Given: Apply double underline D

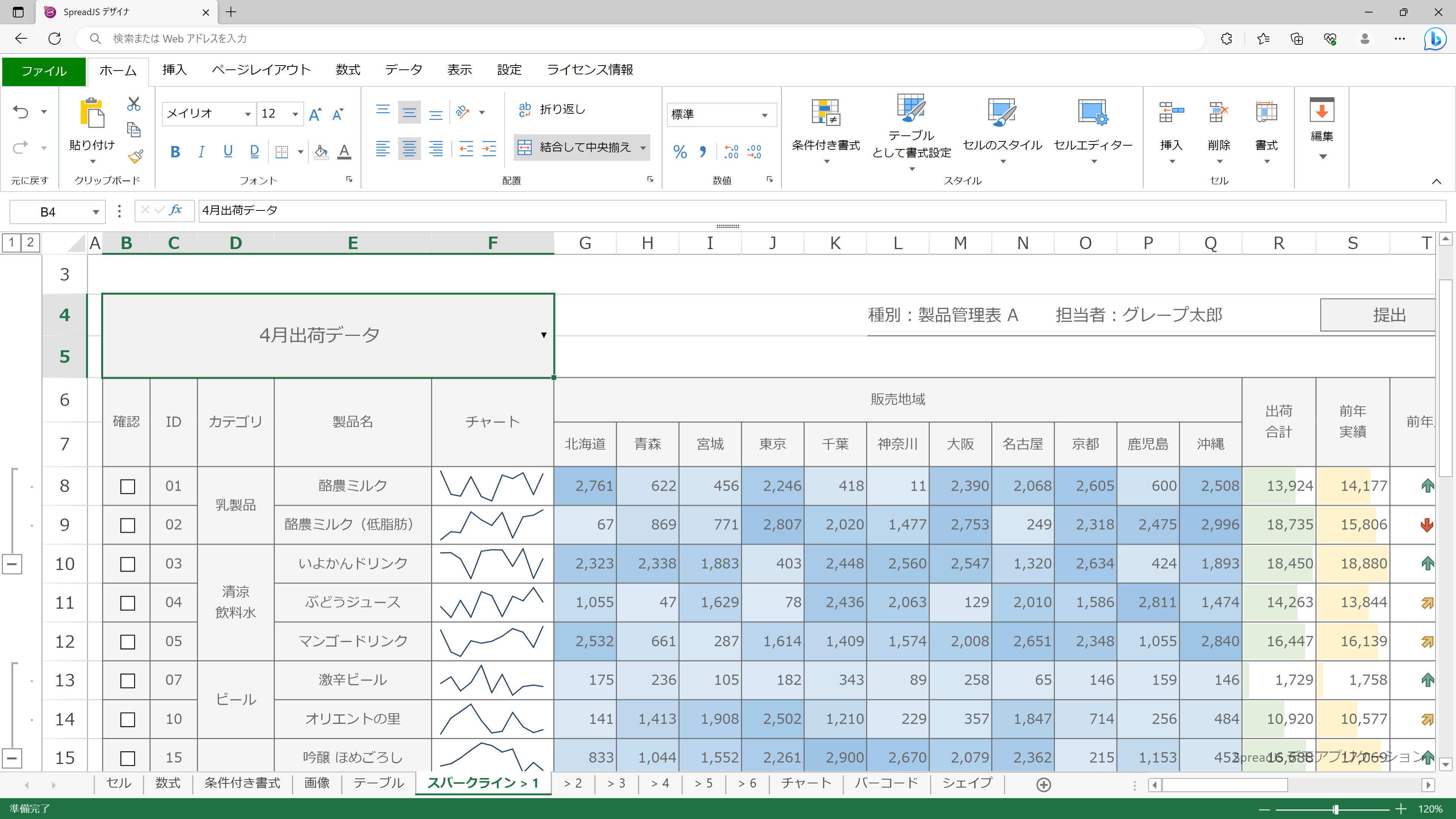Looking at the screenshot, I should coord(254,152).
